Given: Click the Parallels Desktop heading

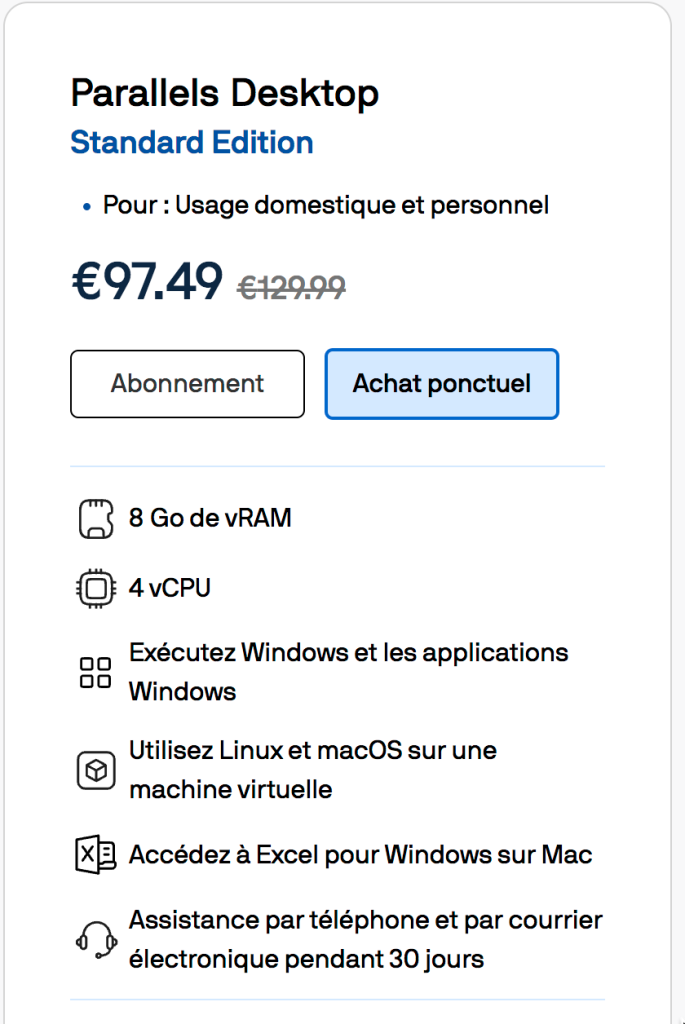Looking at the screenshot, I should pos(225,94).
